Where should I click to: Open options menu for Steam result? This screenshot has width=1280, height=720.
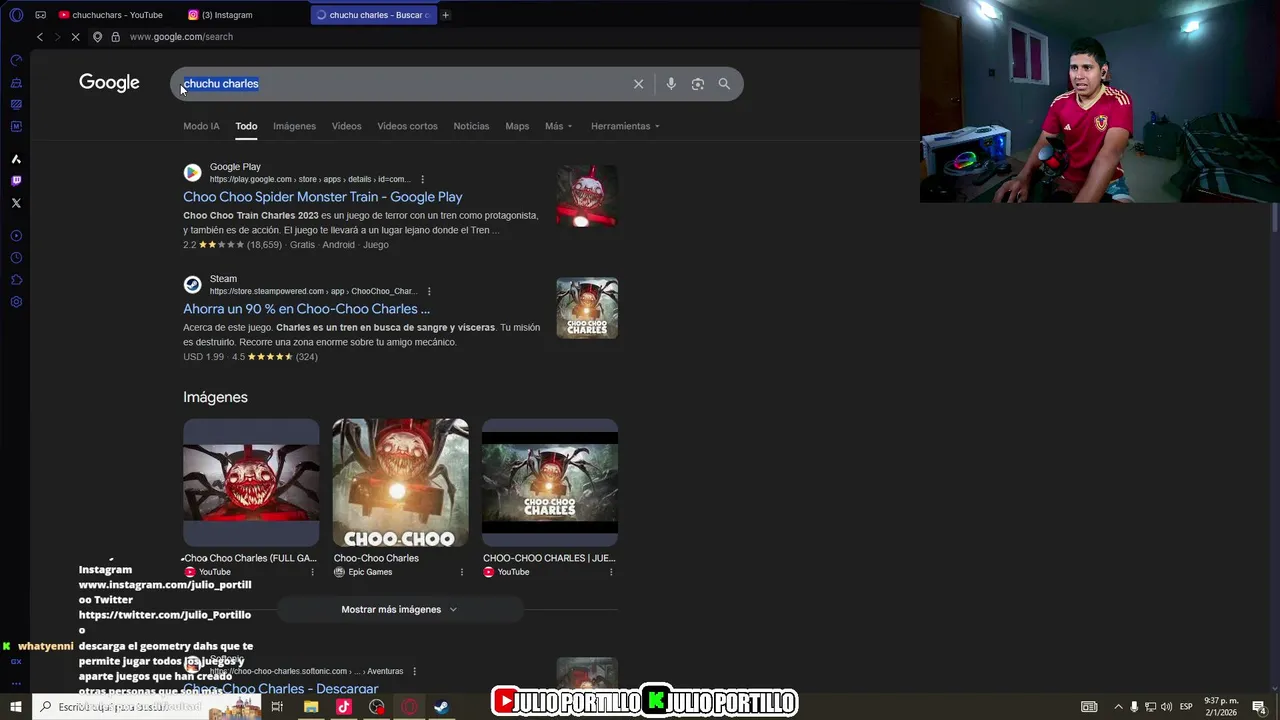pyautogui.click(x=429, y=292)
